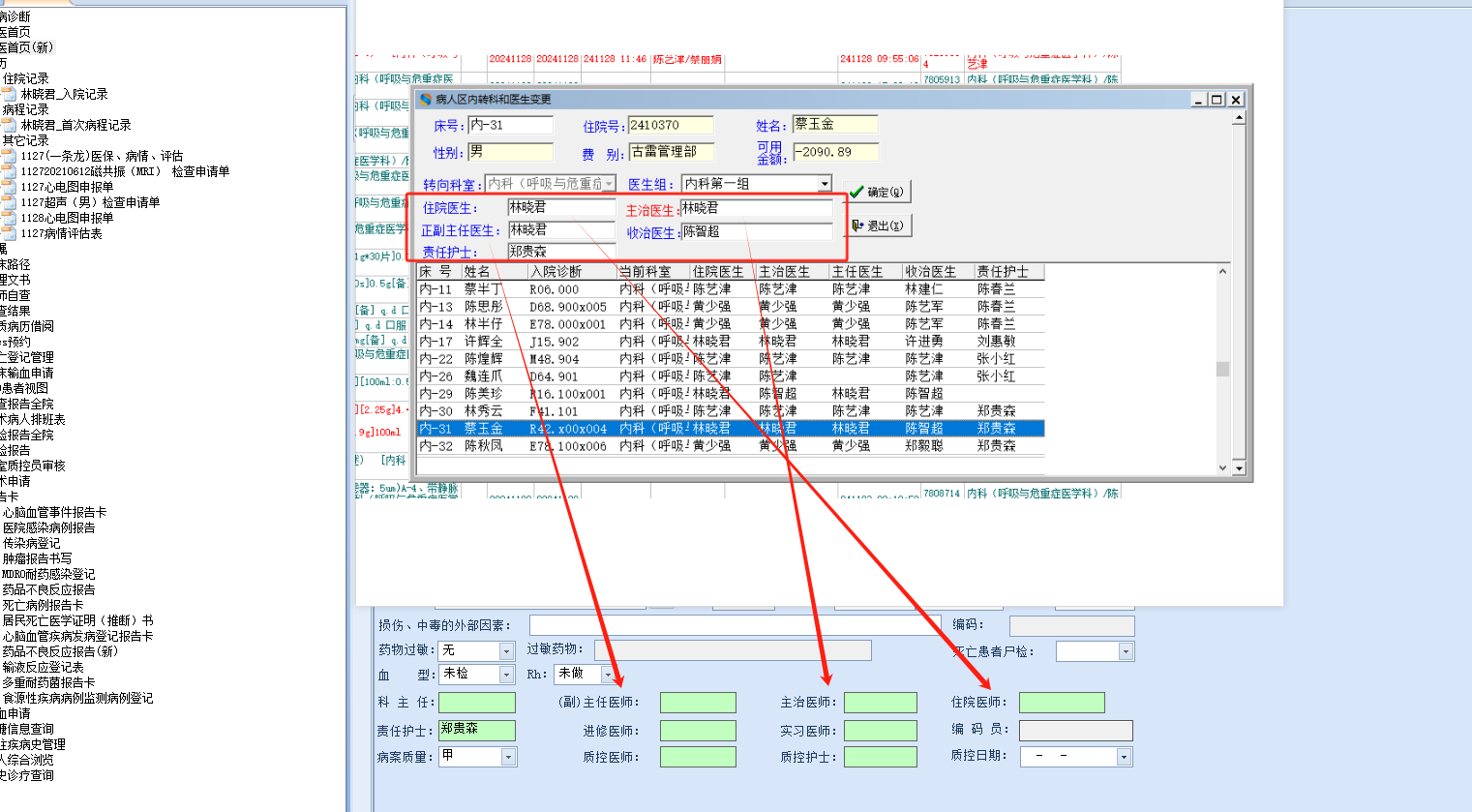Open 输液反应登记表 in left list

[x=43, y=667]
